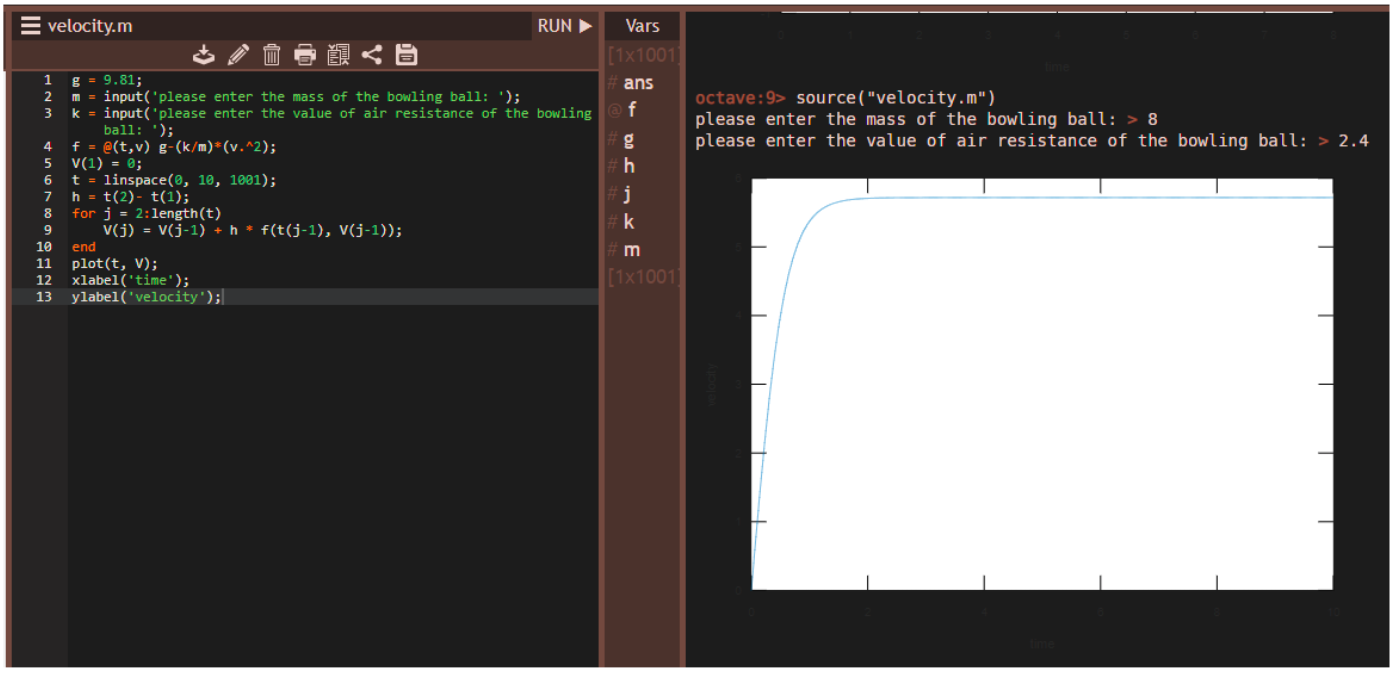The image size is (1390, 674).
Task: Print the script via printer icon
Action: coord(305,55)
